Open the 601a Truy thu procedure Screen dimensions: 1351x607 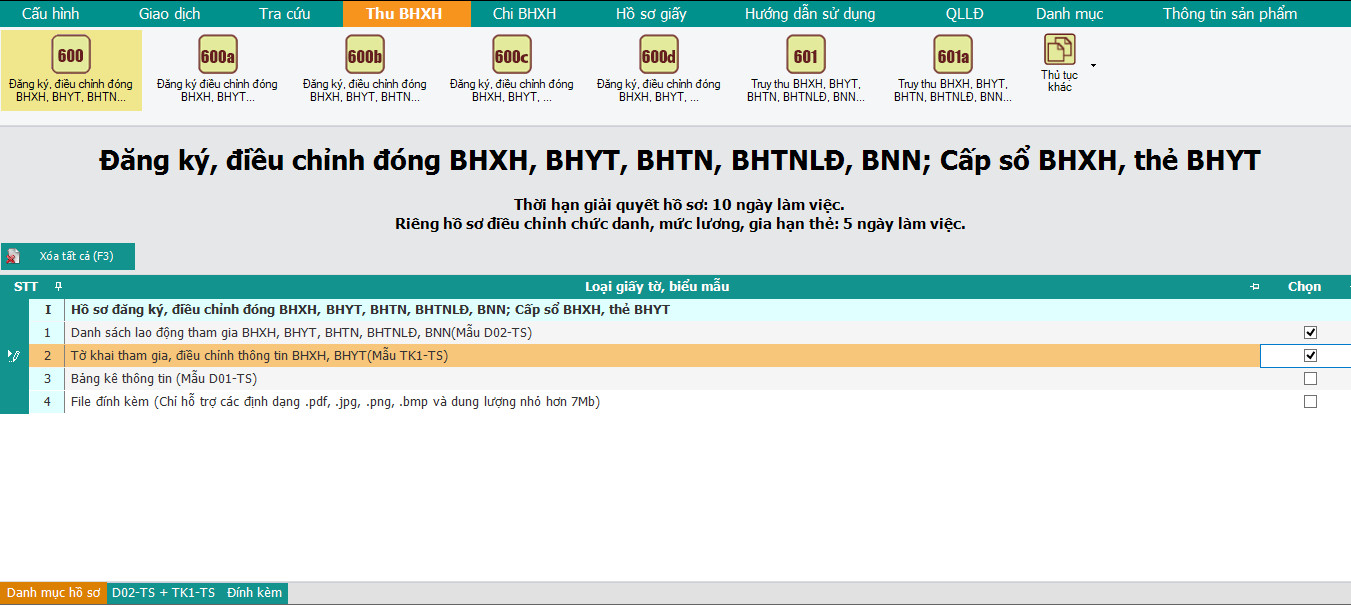click(x=952, y=56)
